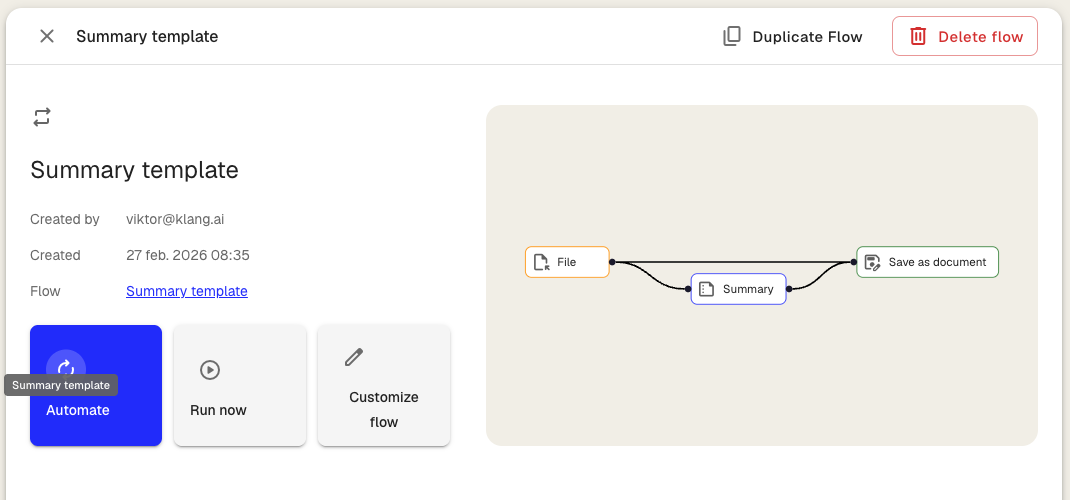Click the creation date 27 feb. 2026 08:35

(188, 255)
